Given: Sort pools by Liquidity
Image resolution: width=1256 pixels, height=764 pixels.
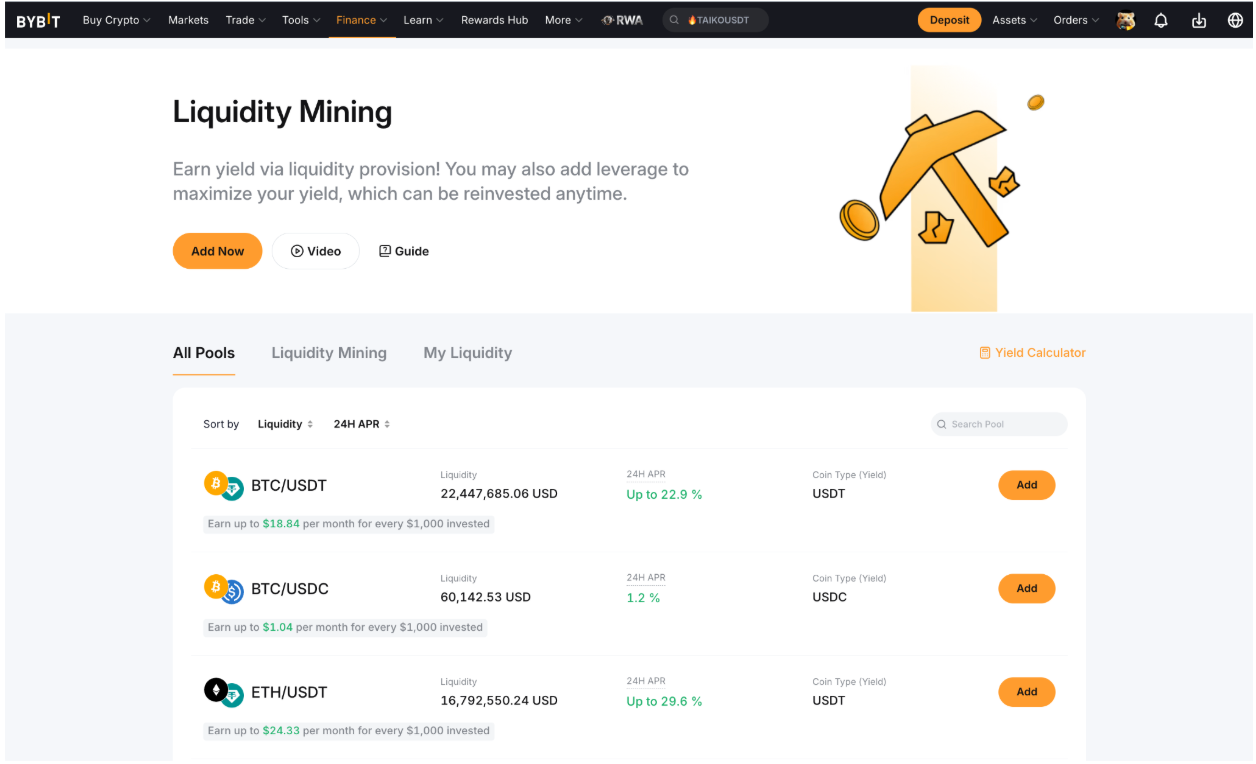Looking at the screenshot, I should [285, 424].
